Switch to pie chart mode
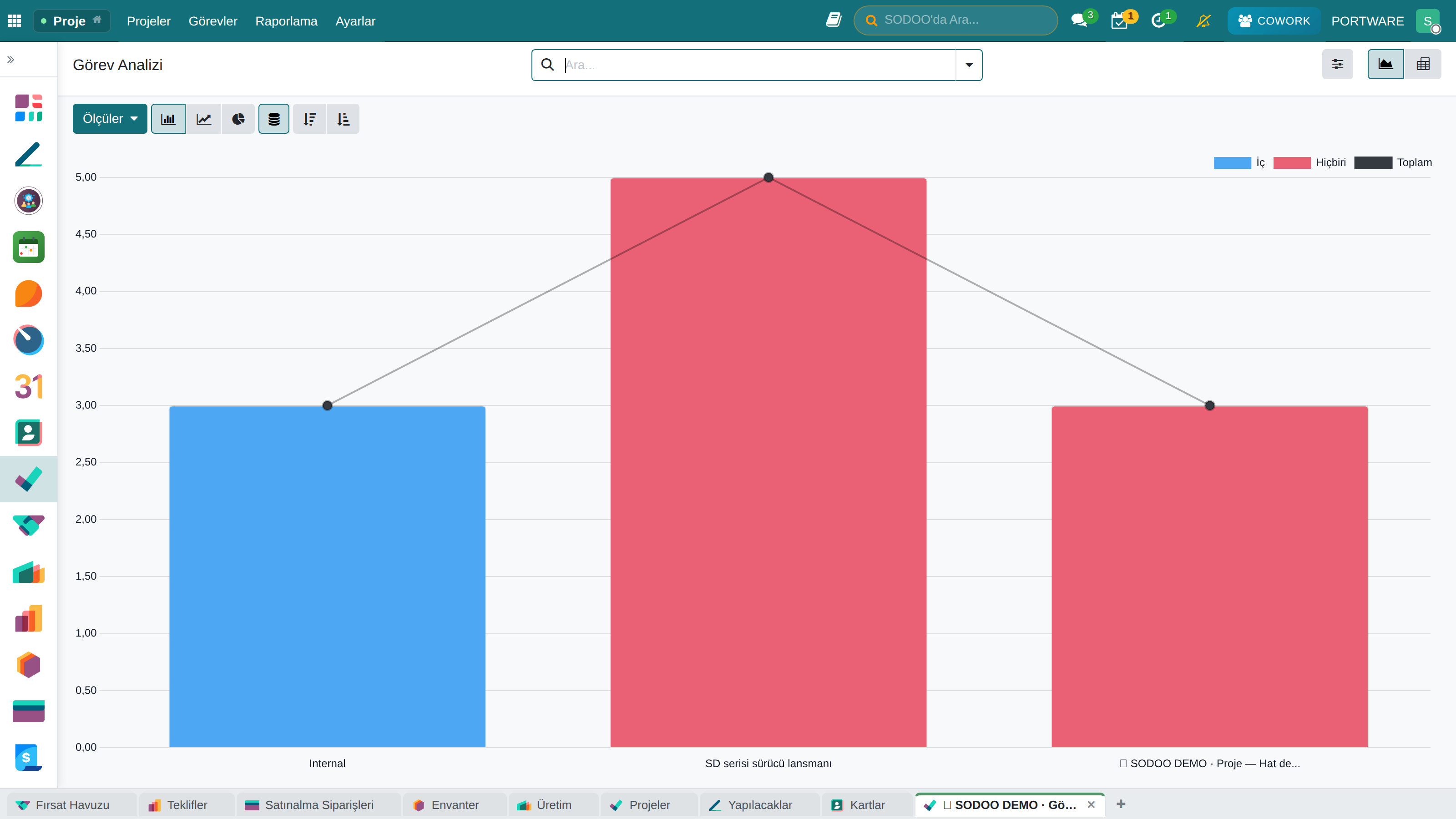1456x819 pixels. click(238, 119)
